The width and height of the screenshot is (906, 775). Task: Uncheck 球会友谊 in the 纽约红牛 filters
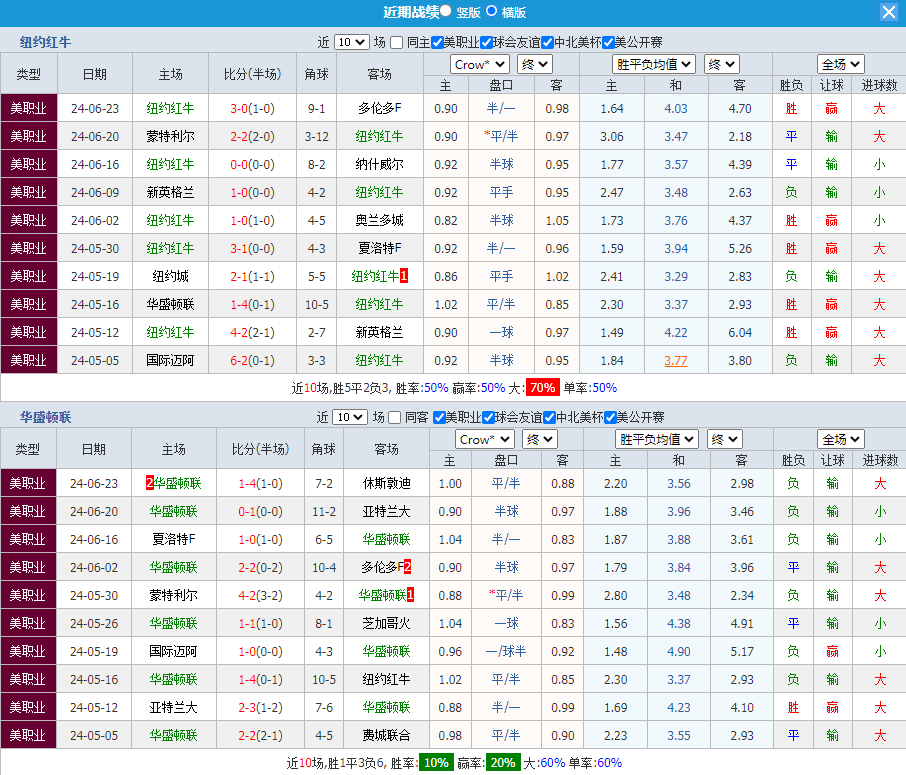coord(487,43)
